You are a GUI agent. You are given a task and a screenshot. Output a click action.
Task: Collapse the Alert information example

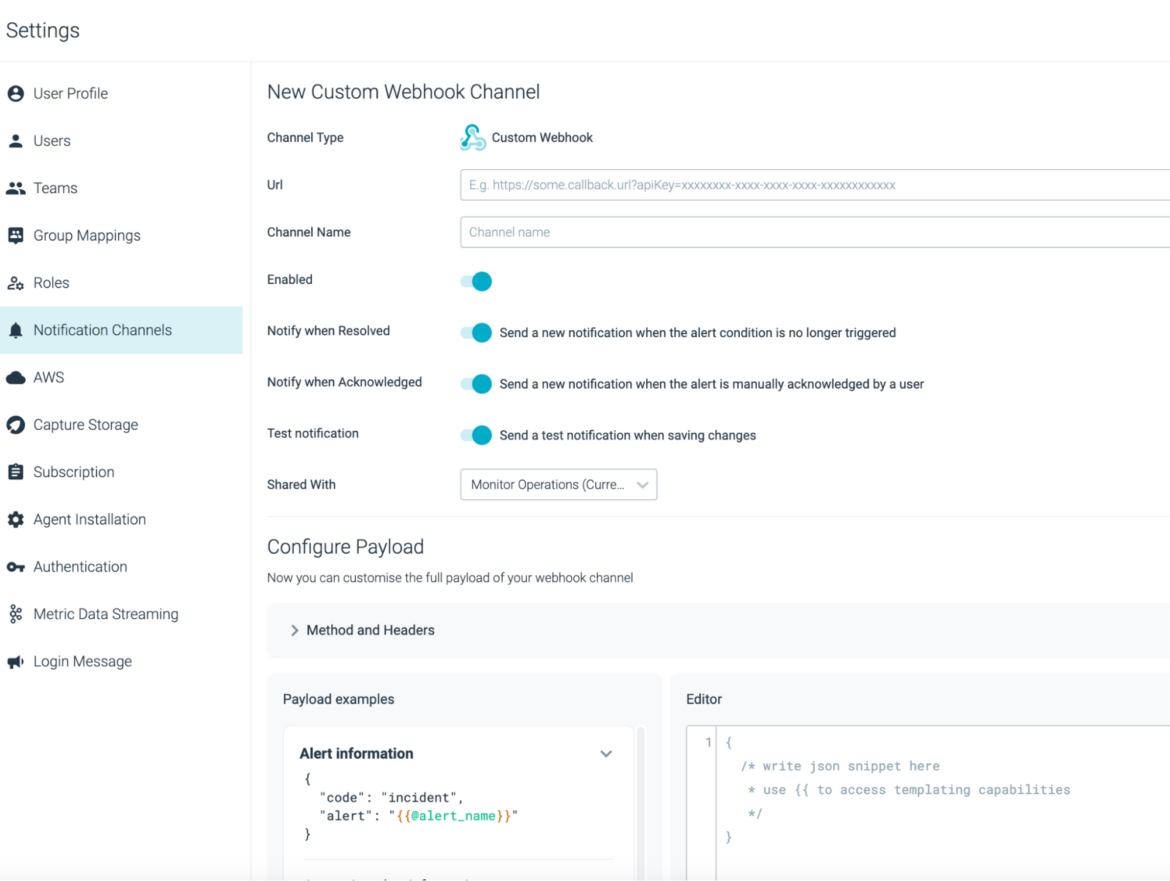(x=606, y=753)
